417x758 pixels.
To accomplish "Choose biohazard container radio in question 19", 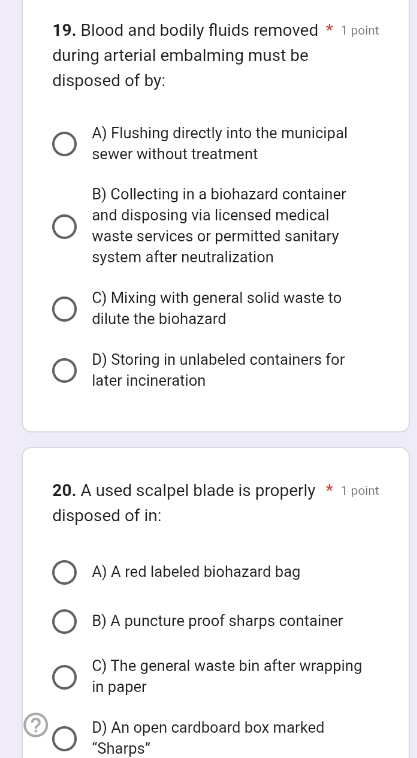I will coord(64,227).
